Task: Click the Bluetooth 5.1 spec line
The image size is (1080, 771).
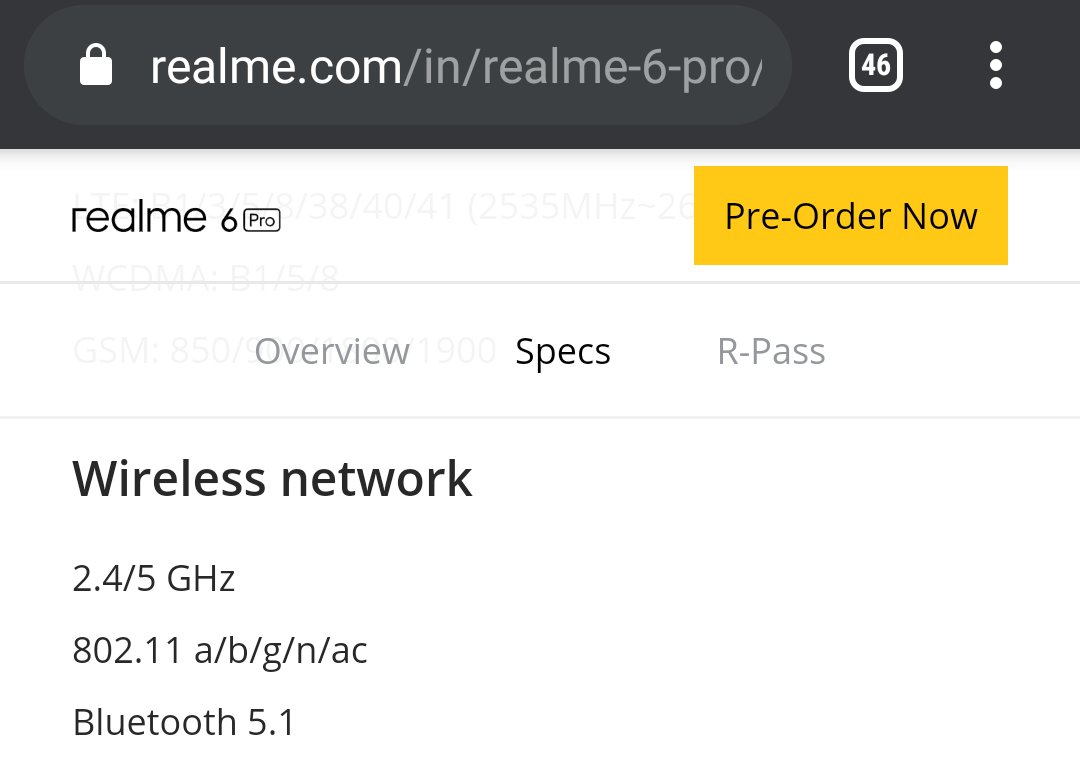Action: pos(184,722)
